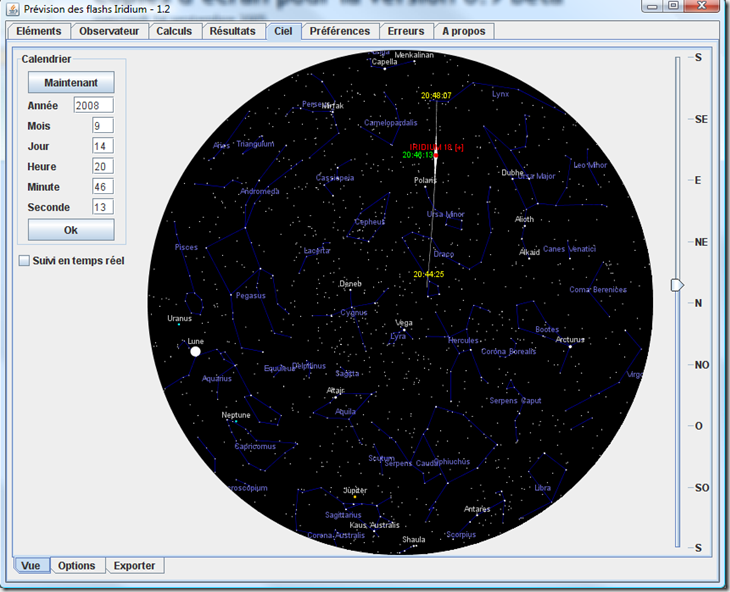Click the IRIDIUM 18 red satellite label
730x592 pixels.
pos(436,147)
